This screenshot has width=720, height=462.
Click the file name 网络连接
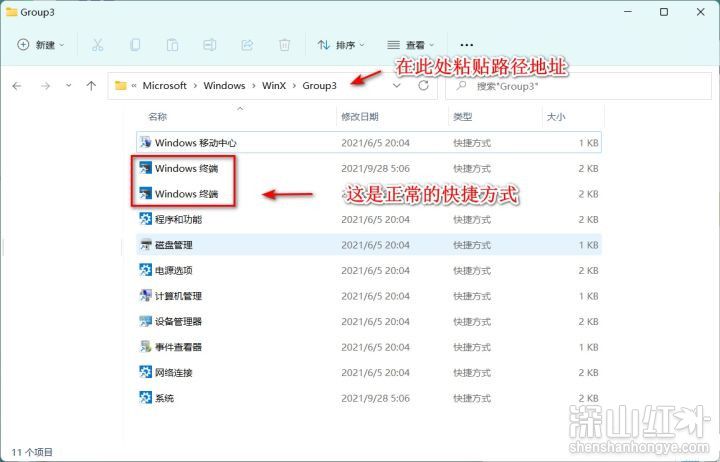[174, 372]
